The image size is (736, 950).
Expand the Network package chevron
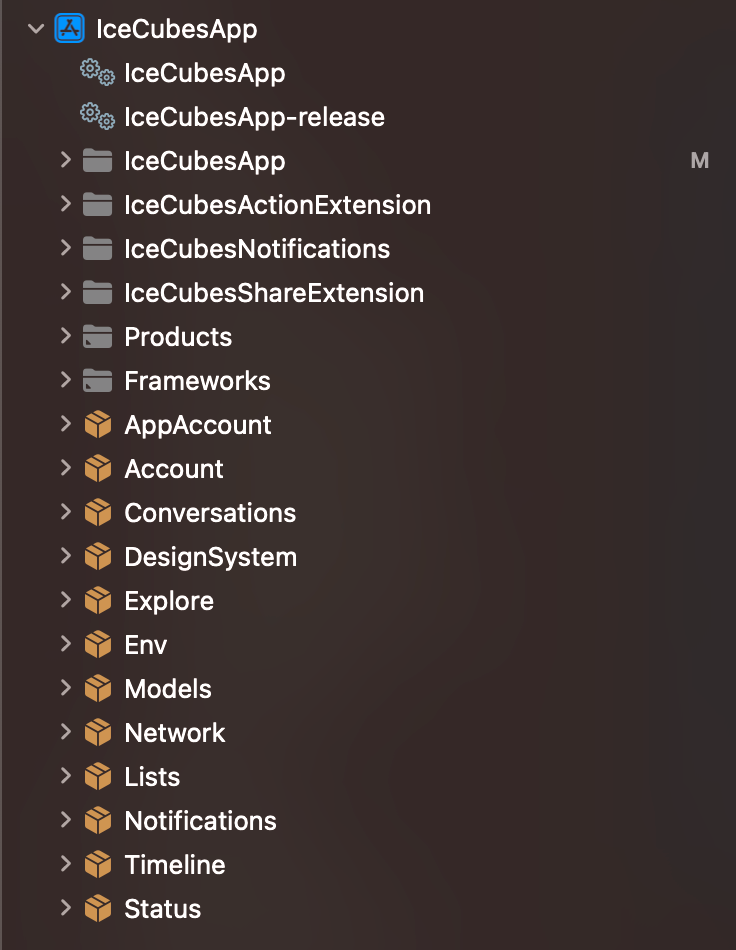click(x=65, y=732)
